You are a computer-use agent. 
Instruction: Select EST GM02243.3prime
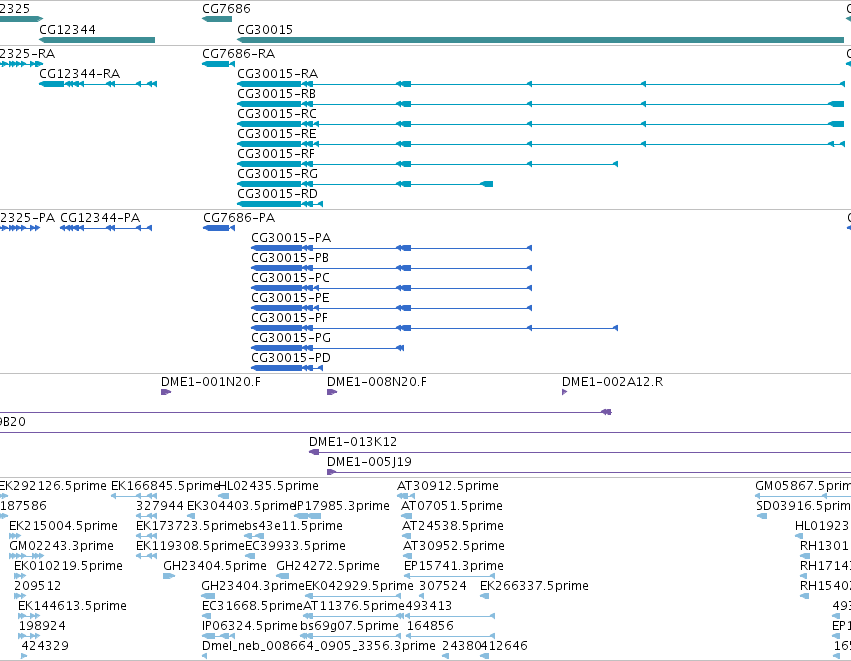coord(61,546)
